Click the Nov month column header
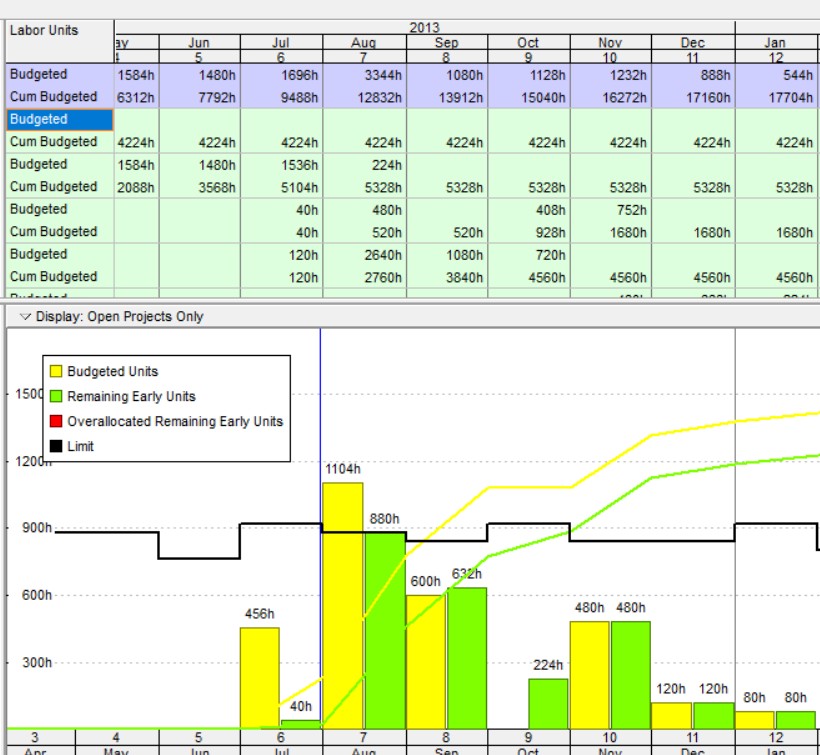Screen dimensions: 820x755 [x=610, y=43]
